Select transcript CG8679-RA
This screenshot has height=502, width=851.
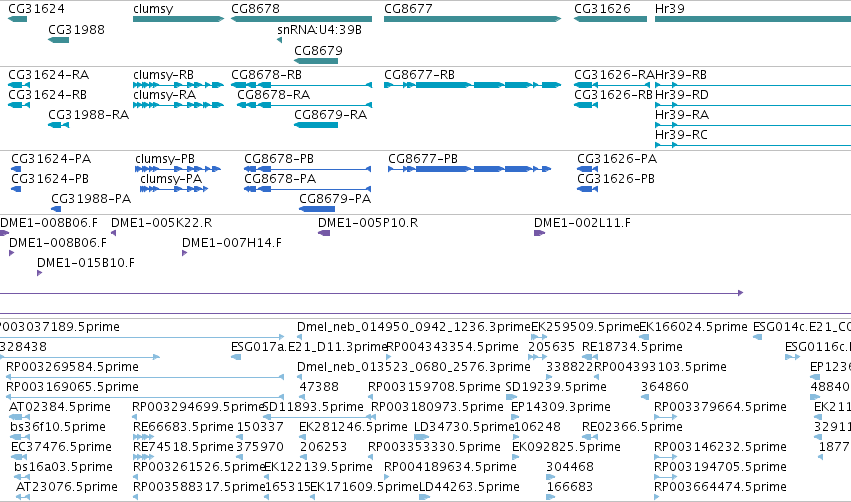(331, 115)
